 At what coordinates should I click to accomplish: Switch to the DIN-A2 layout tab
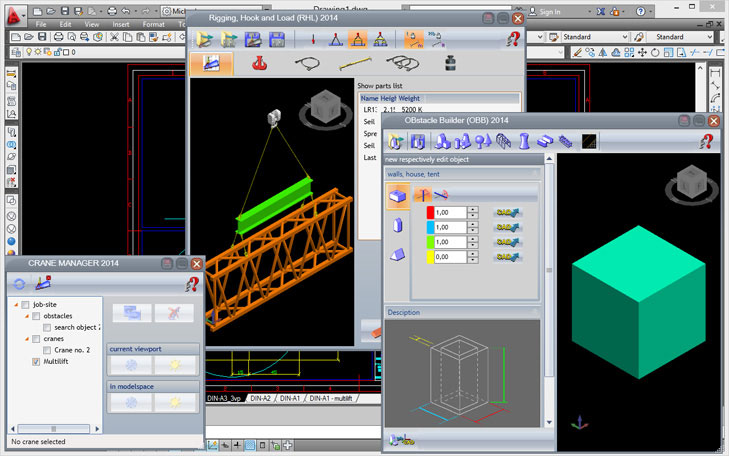[260, 398]
